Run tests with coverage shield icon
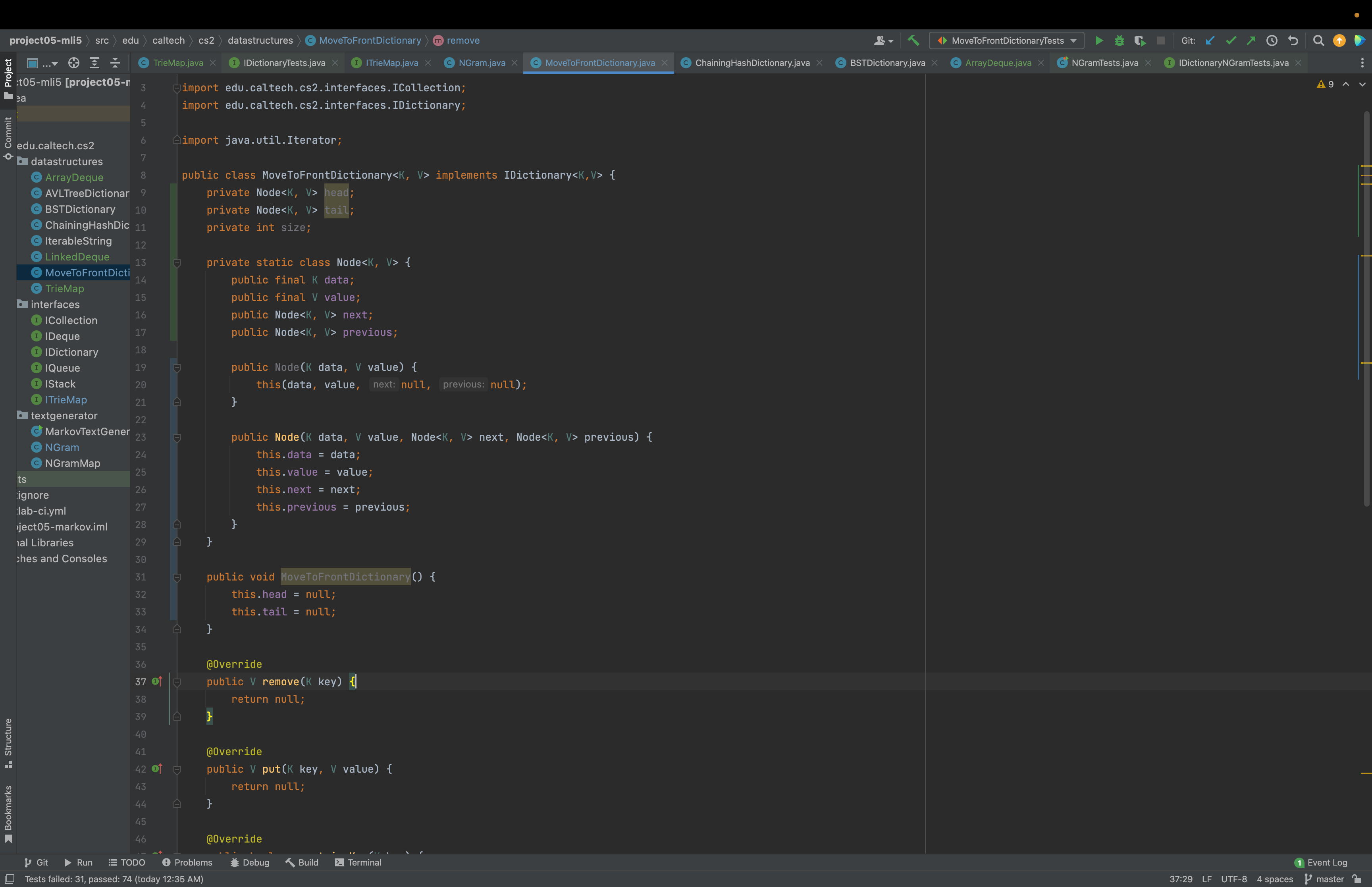Viewport: 1372px width, 887px height. coord(1139,40)
